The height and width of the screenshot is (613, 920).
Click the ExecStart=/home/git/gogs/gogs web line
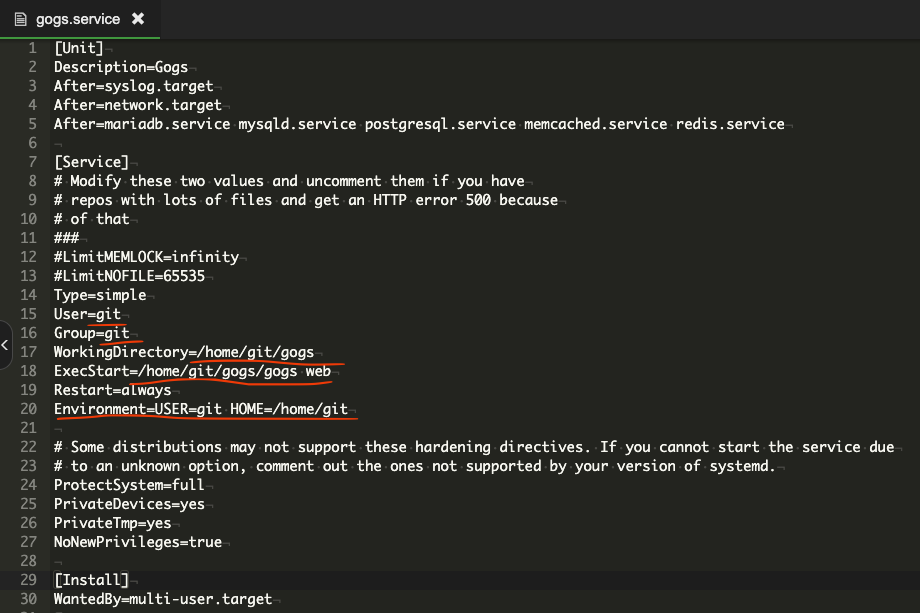click(x=192, y=371)
